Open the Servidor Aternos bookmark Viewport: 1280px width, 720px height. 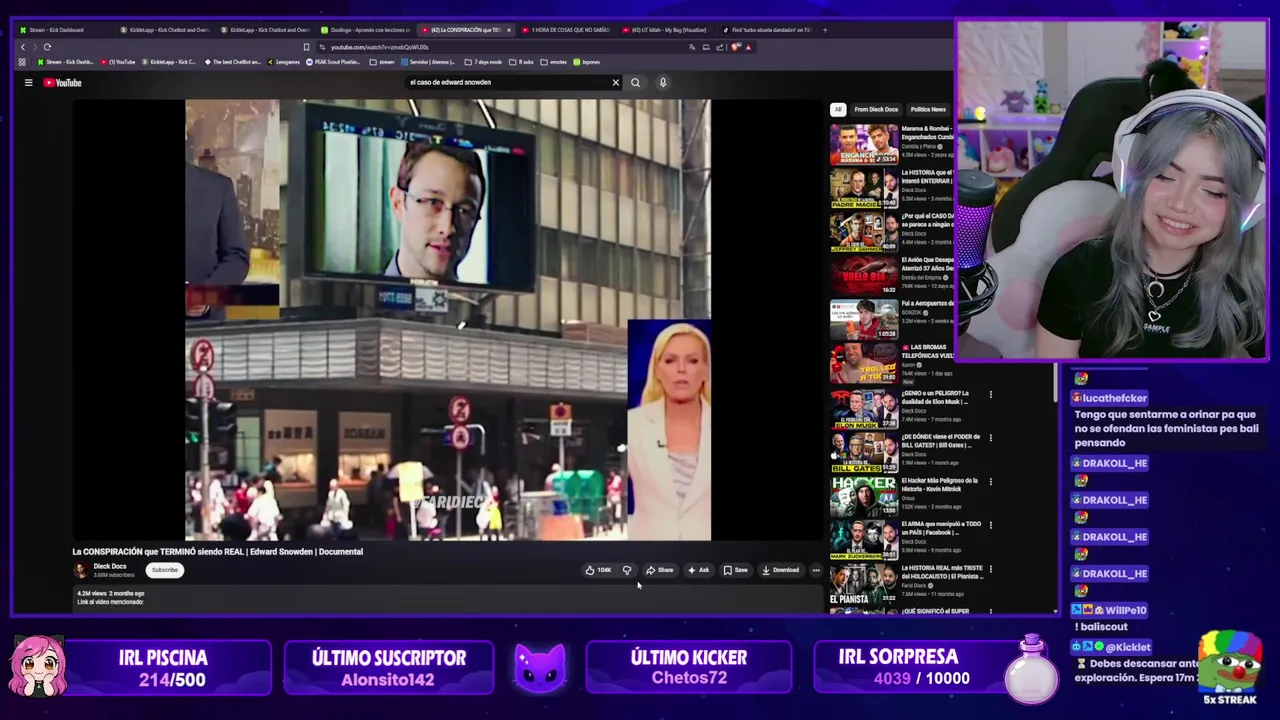pos(429,62)
